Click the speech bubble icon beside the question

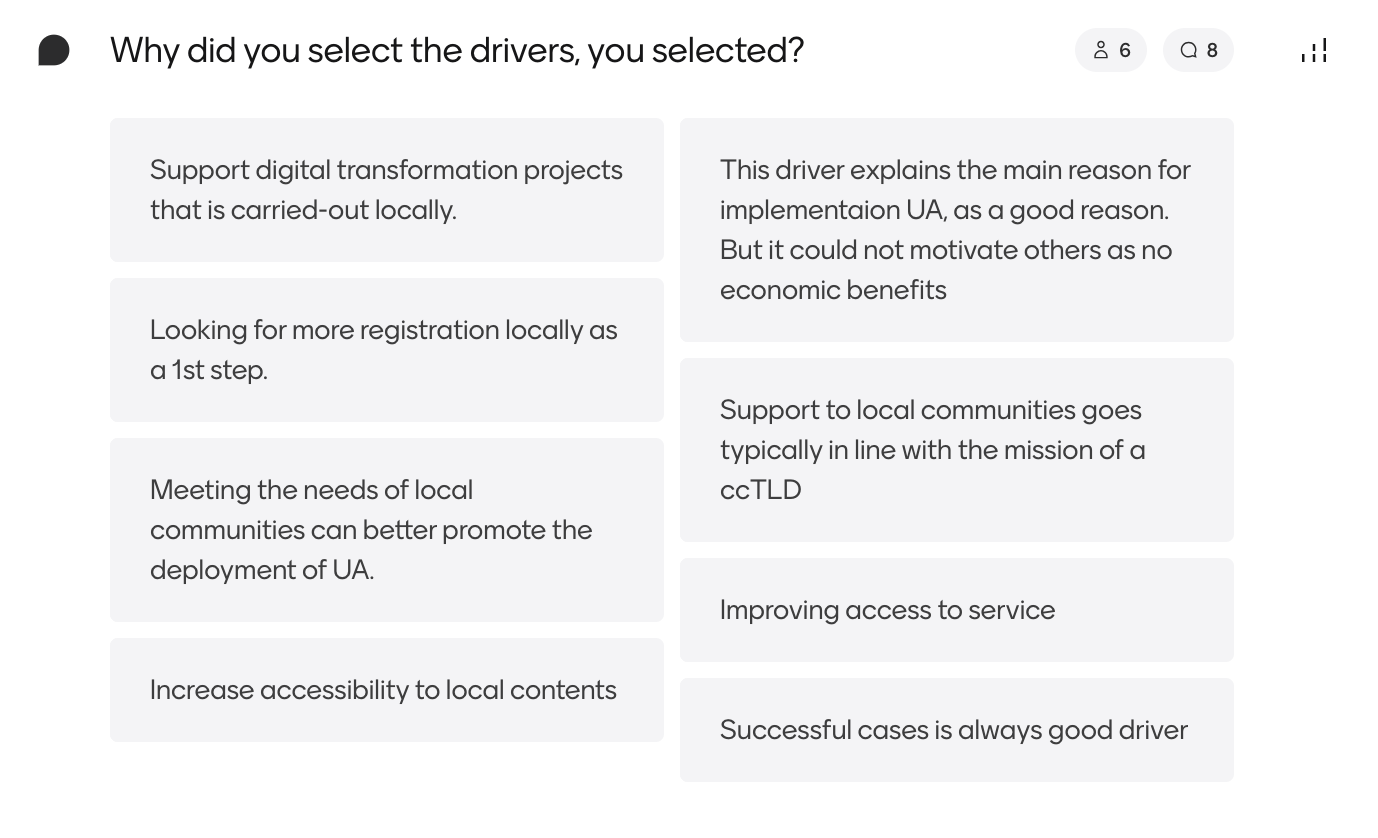click(x=54, y=50)
